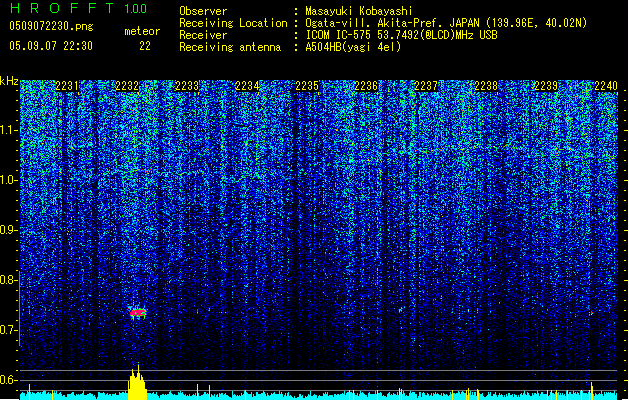Screen dimensions: 629x400
Task: Click the 0.8 kHz frequency label
Action: click(9, 280)
